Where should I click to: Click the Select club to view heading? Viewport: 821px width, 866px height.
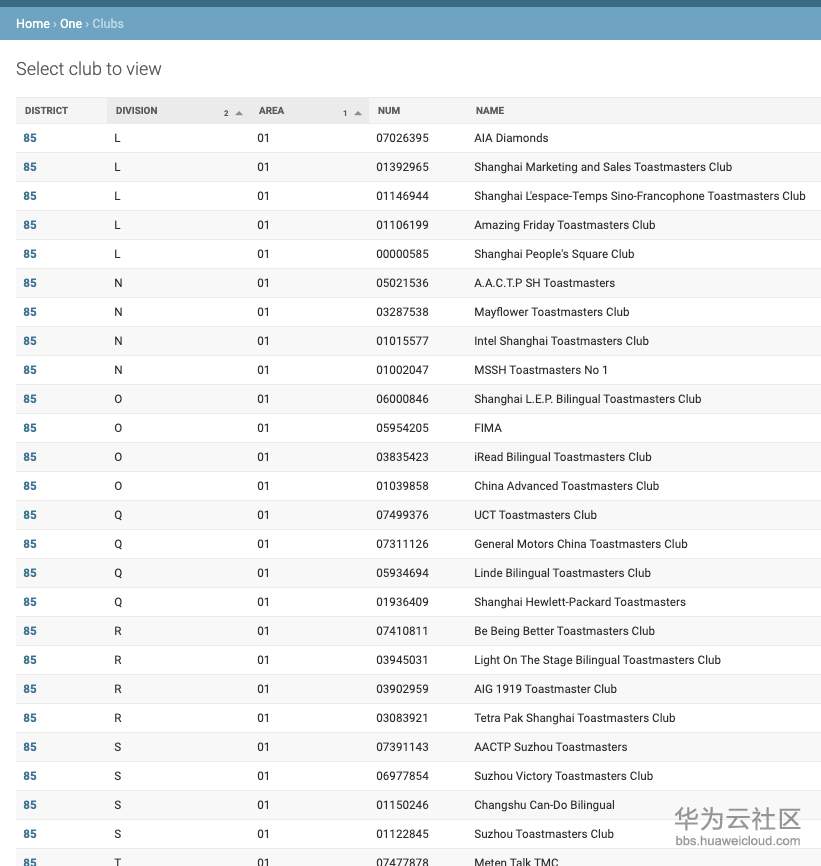(89, 69)
